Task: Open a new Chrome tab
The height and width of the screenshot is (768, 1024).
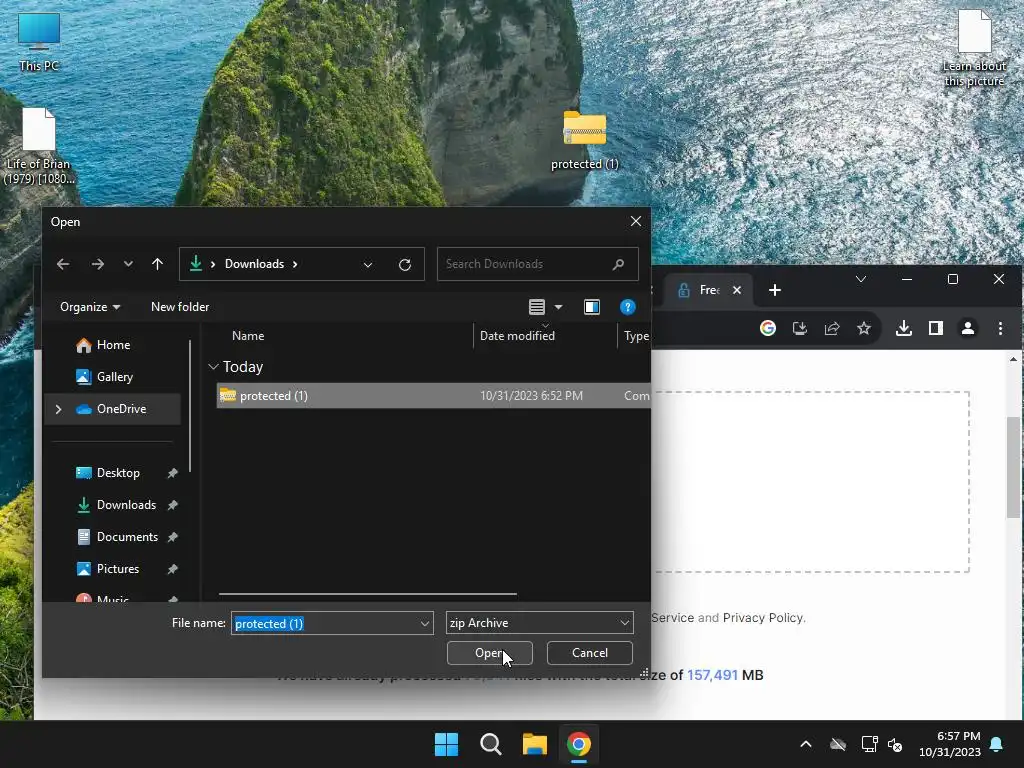Action: (775, 290)
